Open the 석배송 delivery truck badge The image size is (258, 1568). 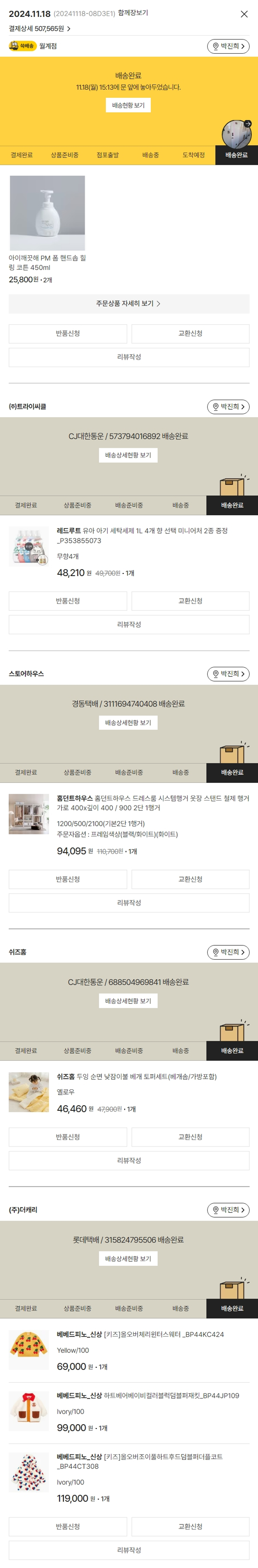point(23,46)
